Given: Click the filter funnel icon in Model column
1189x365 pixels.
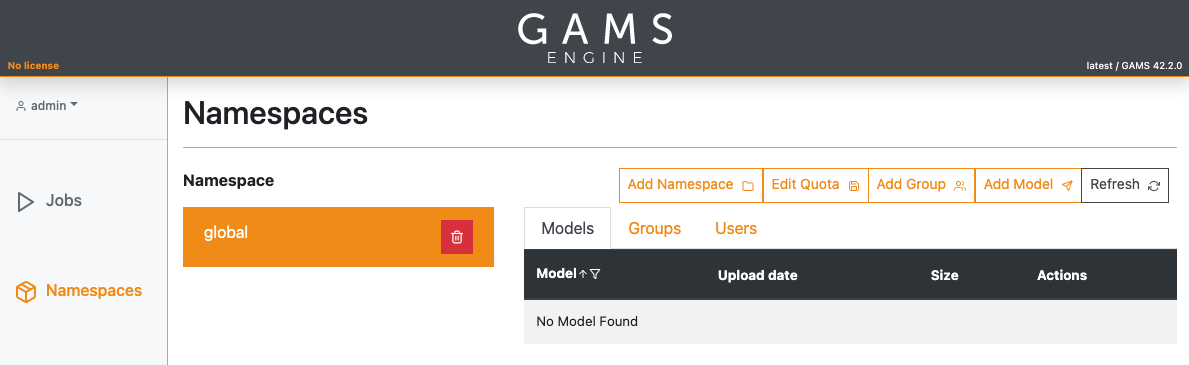Looking at the screenshot, I should coord(594,275).
